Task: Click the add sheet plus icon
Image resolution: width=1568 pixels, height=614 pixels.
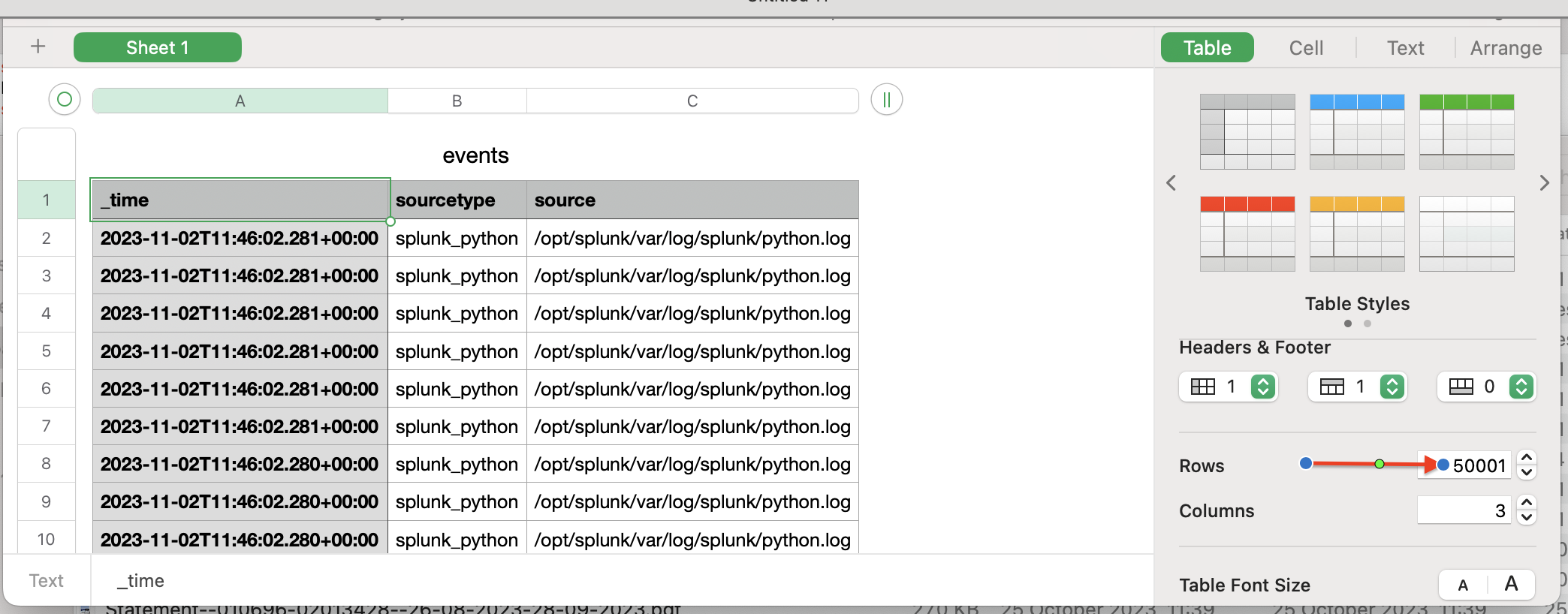Action: [38, 47]
